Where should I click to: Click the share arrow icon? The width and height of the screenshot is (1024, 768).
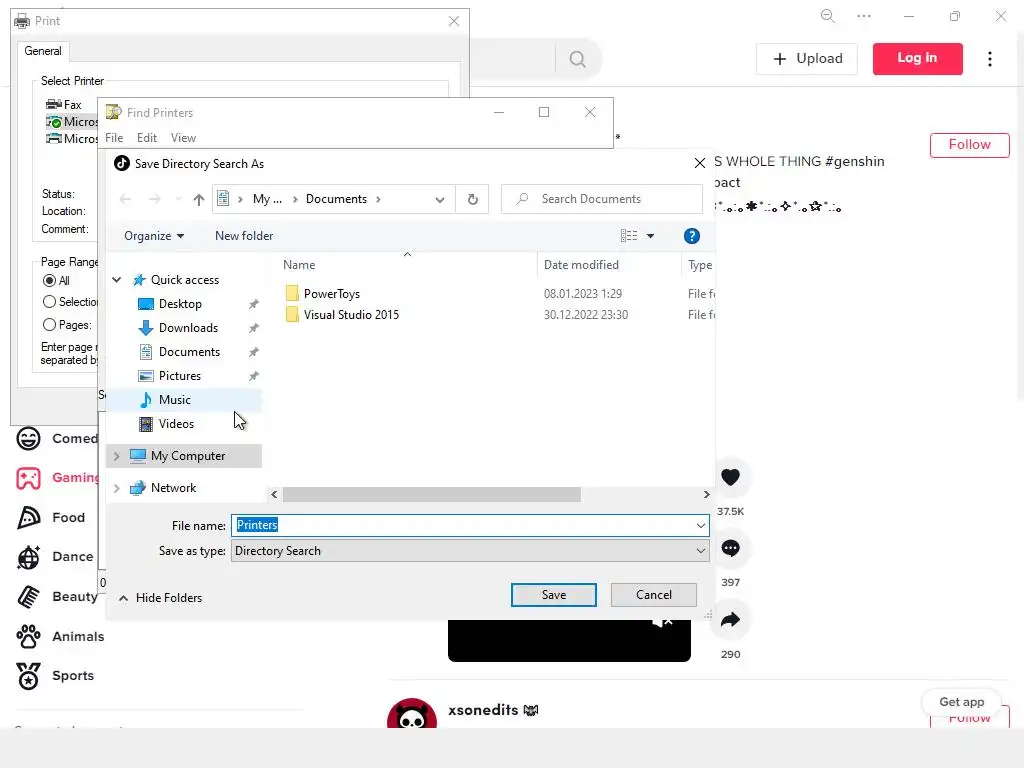pos(730,620)
